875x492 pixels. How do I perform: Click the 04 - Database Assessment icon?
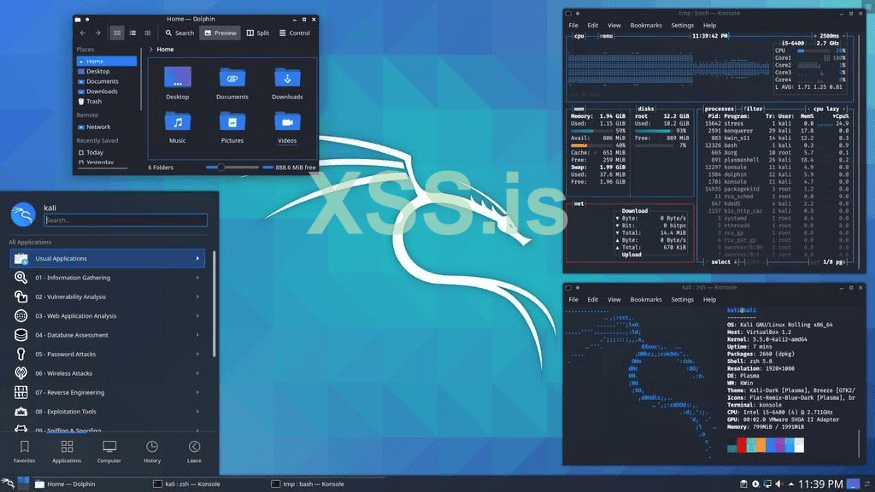coord(21,335)
